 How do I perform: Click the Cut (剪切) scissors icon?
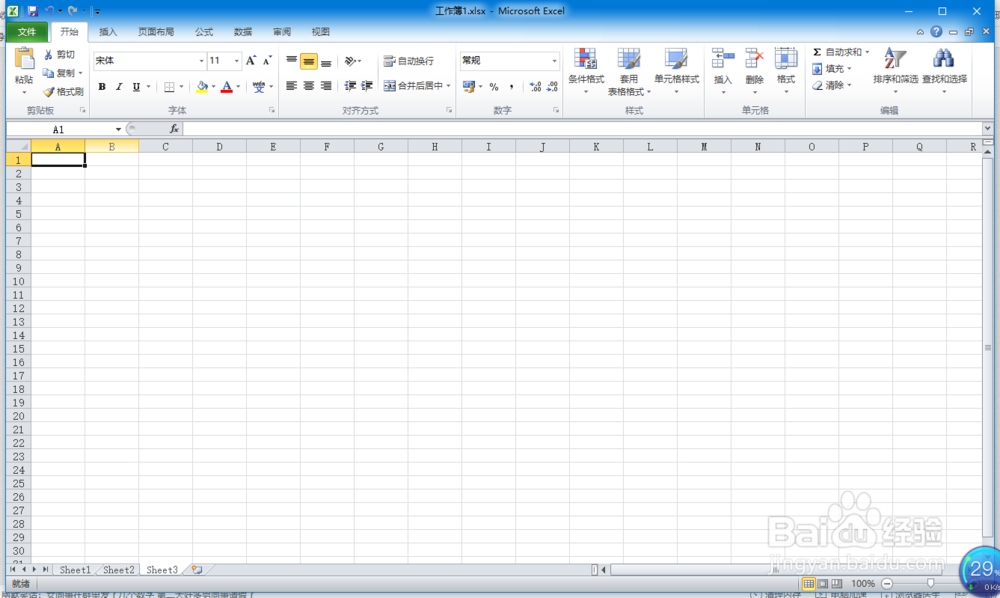click(48, 55)
